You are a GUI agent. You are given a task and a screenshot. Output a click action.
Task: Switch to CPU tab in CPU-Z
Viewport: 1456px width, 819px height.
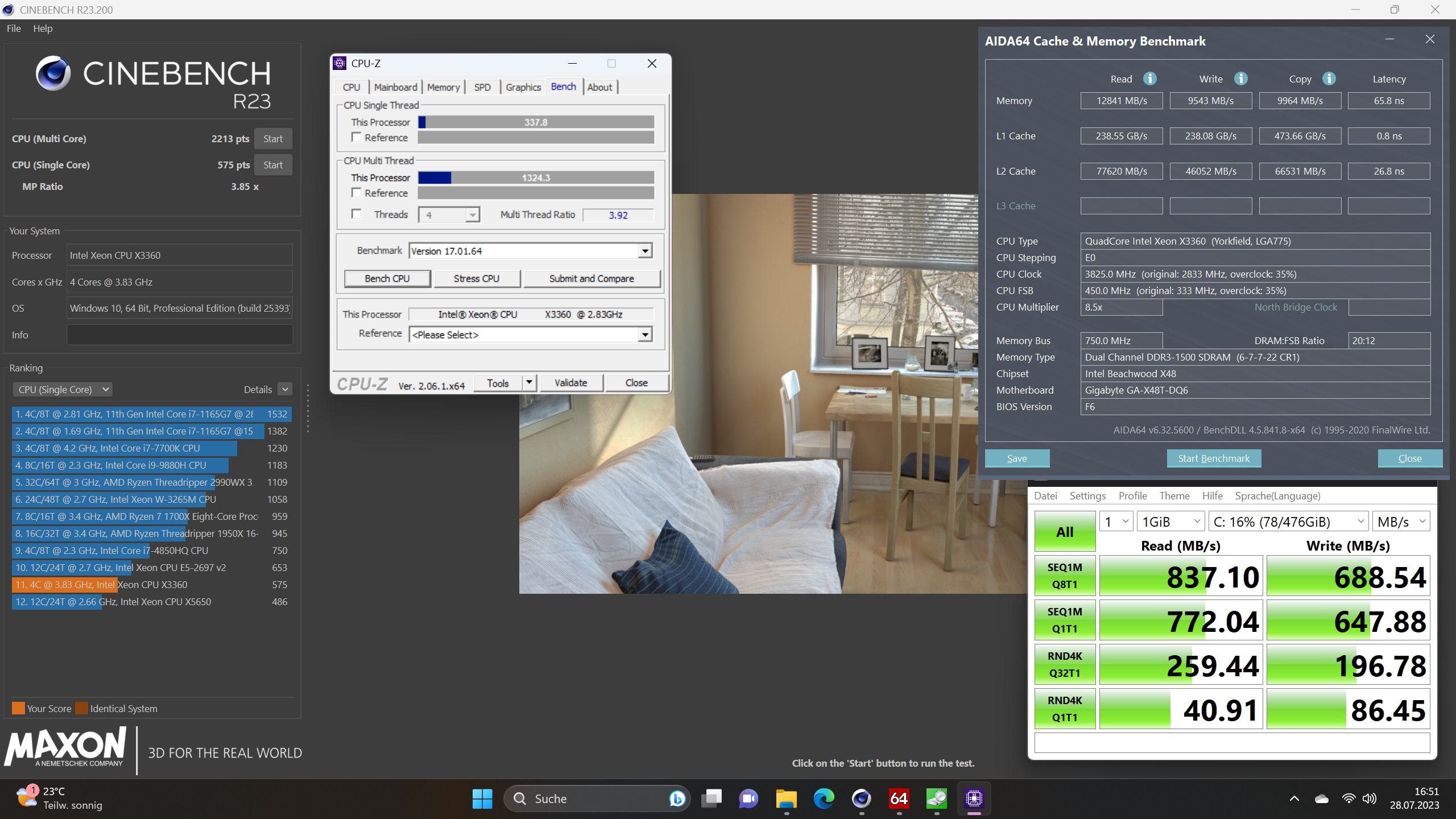(x=351, y=87)
